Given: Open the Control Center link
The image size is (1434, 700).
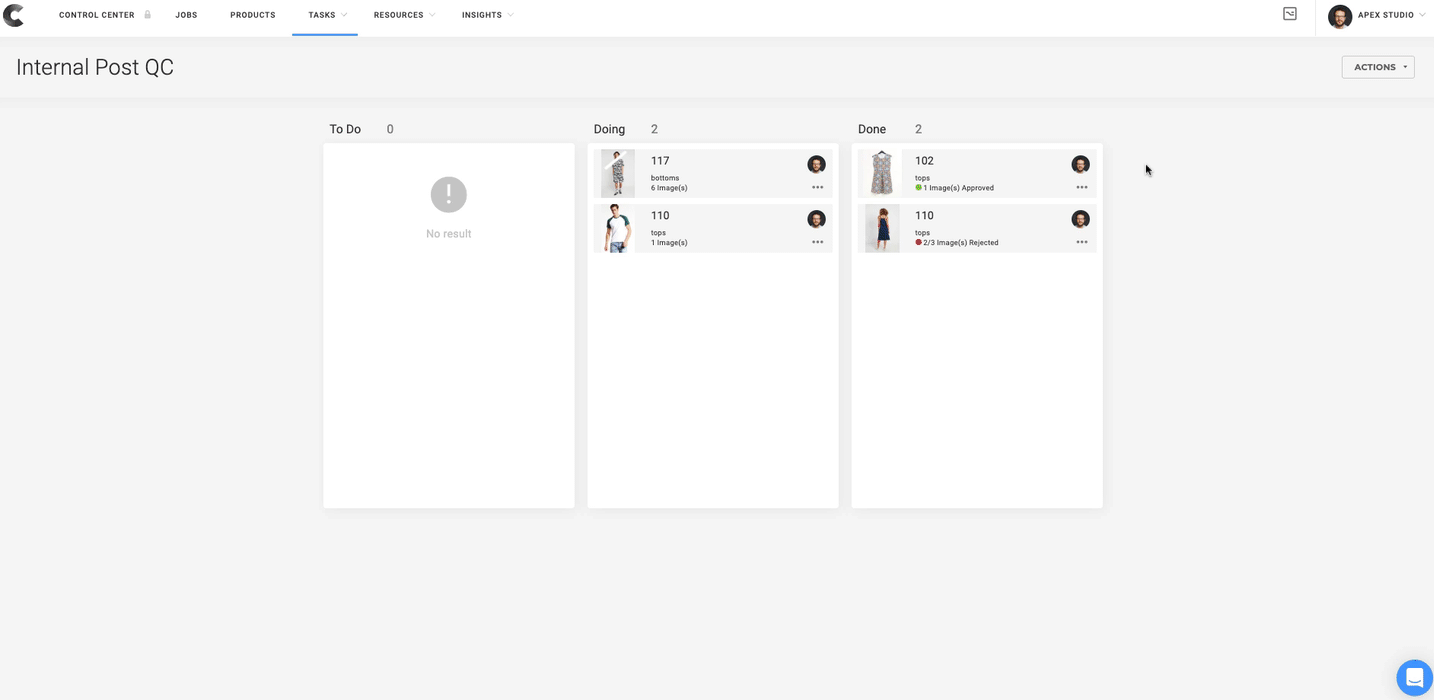Looking at the screenshot, I should (97, 15).
